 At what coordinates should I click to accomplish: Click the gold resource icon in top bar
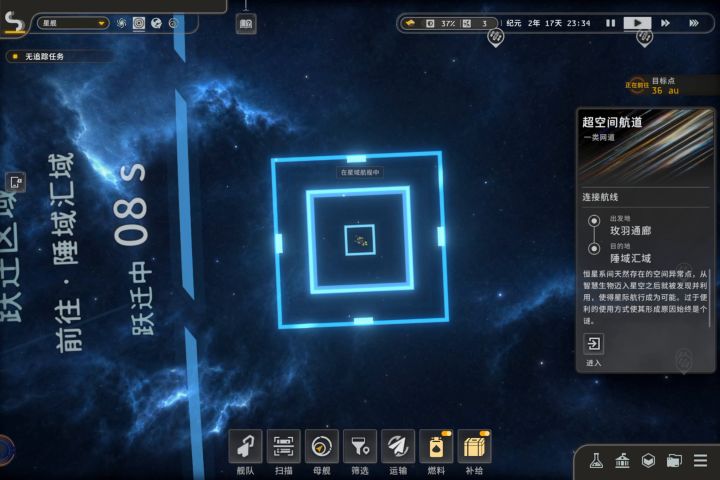[x=410, y=23]
